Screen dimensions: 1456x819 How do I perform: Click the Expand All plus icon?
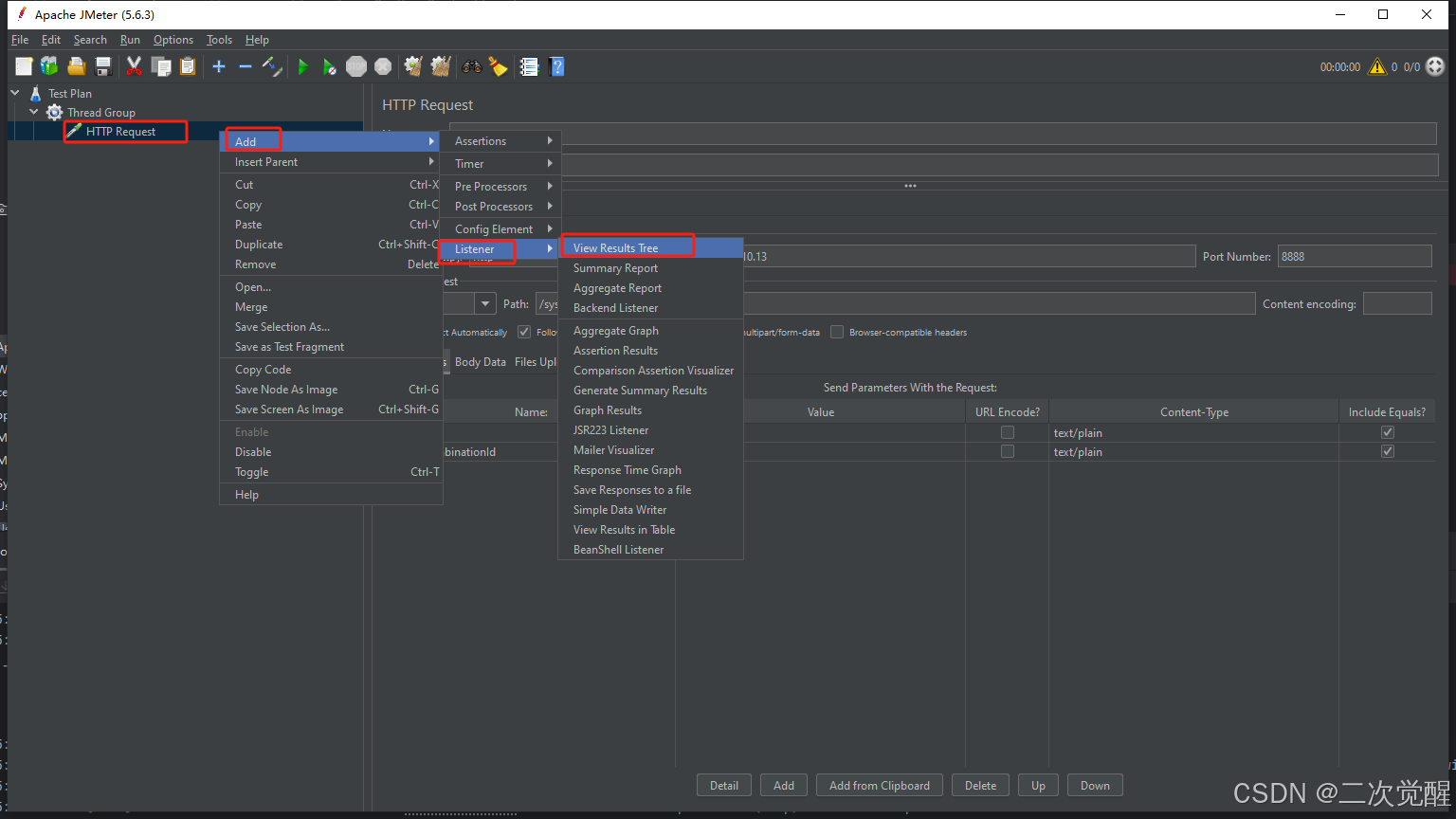[x=219, y=66]
